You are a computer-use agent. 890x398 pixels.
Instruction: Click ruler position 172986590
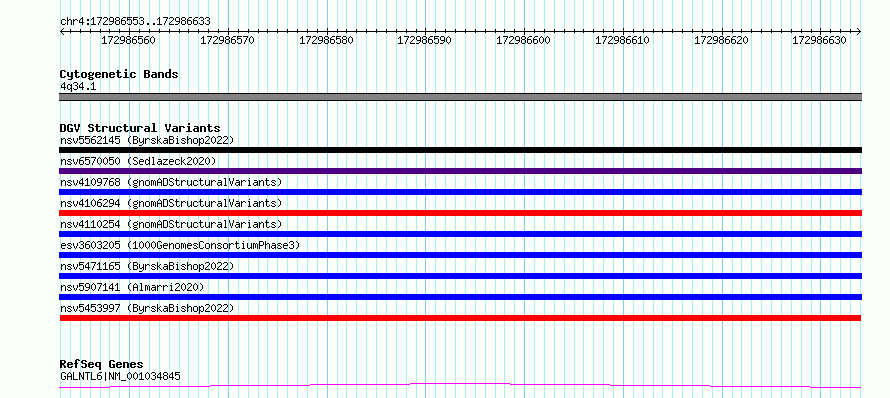[425, 40]
